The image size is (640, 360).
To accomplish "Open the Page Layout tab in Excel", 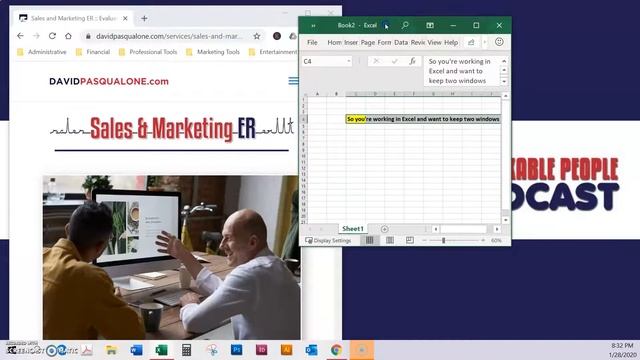I will point(368,42).
